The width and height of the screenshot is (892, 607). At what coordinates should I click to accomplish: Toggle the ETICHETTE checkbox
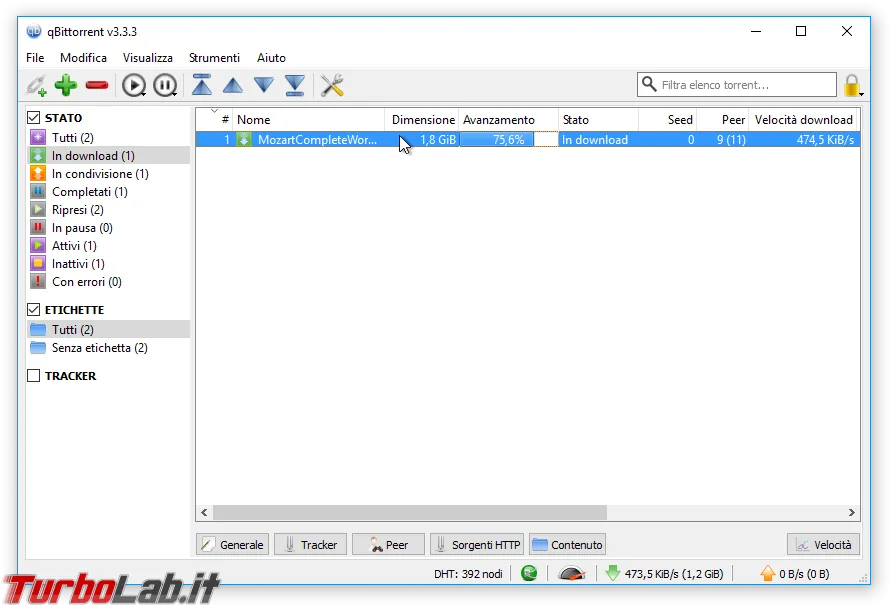[34, 309]
